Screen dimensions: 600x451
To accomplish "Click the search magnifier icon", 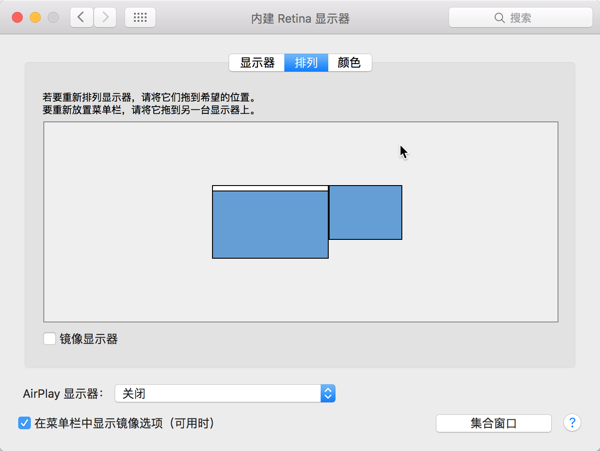I will 500,18.
